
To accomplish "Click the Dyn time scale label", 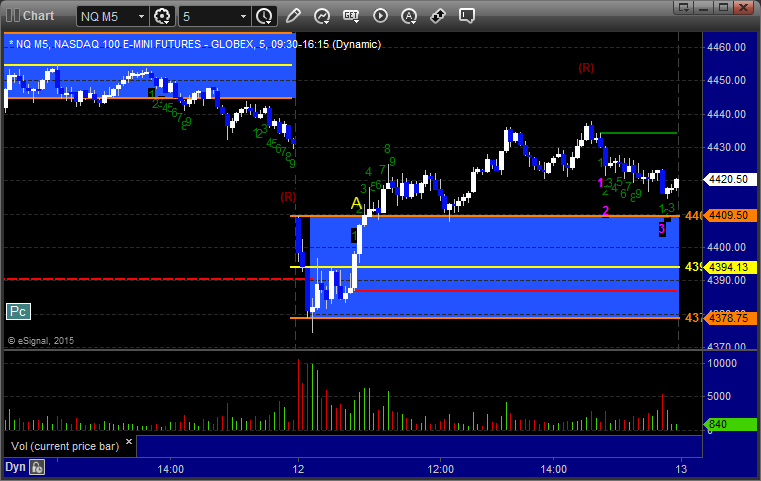I will click(x=15, y=467).
